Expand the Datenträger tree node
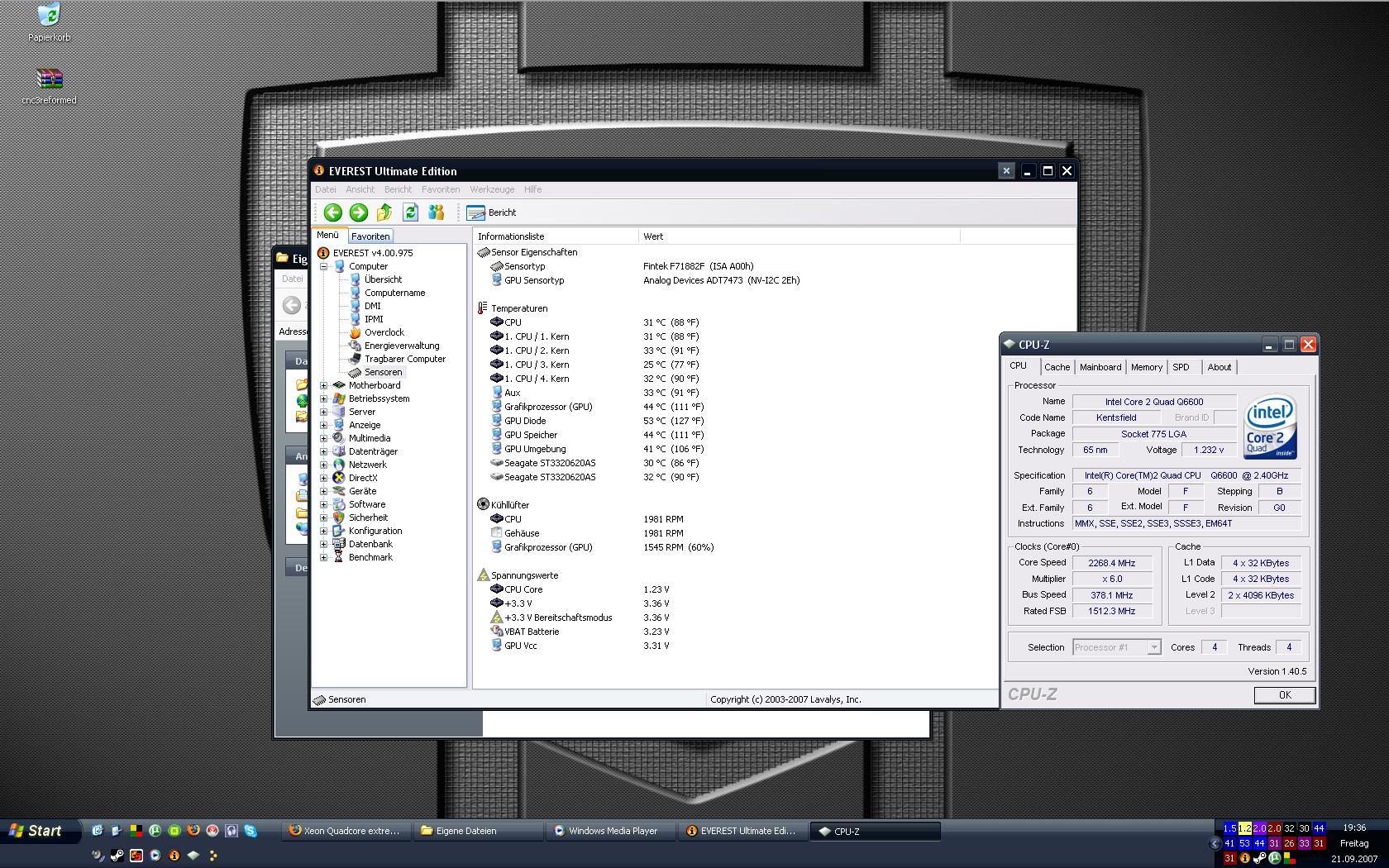This screenshot has height=868, width=1389. click(324, 451)
